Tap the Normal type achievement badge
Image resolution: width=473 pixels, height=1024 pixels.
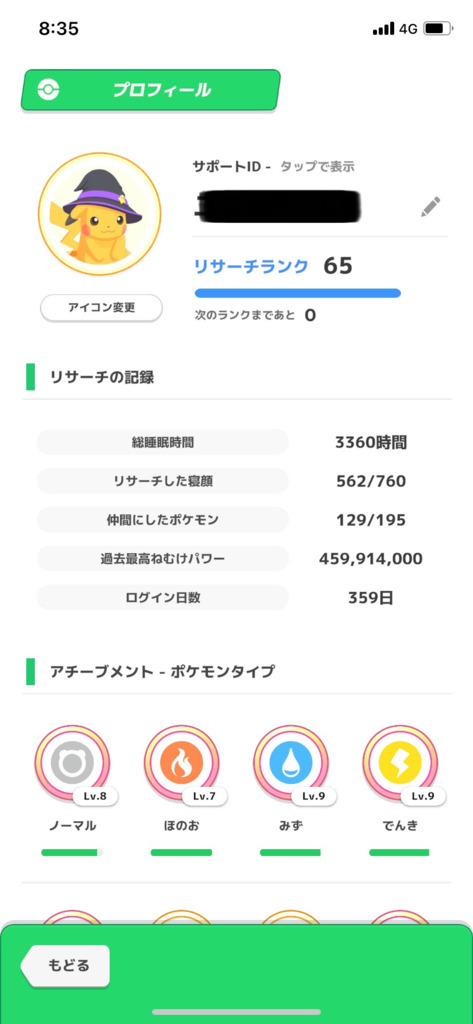point(72,764)
